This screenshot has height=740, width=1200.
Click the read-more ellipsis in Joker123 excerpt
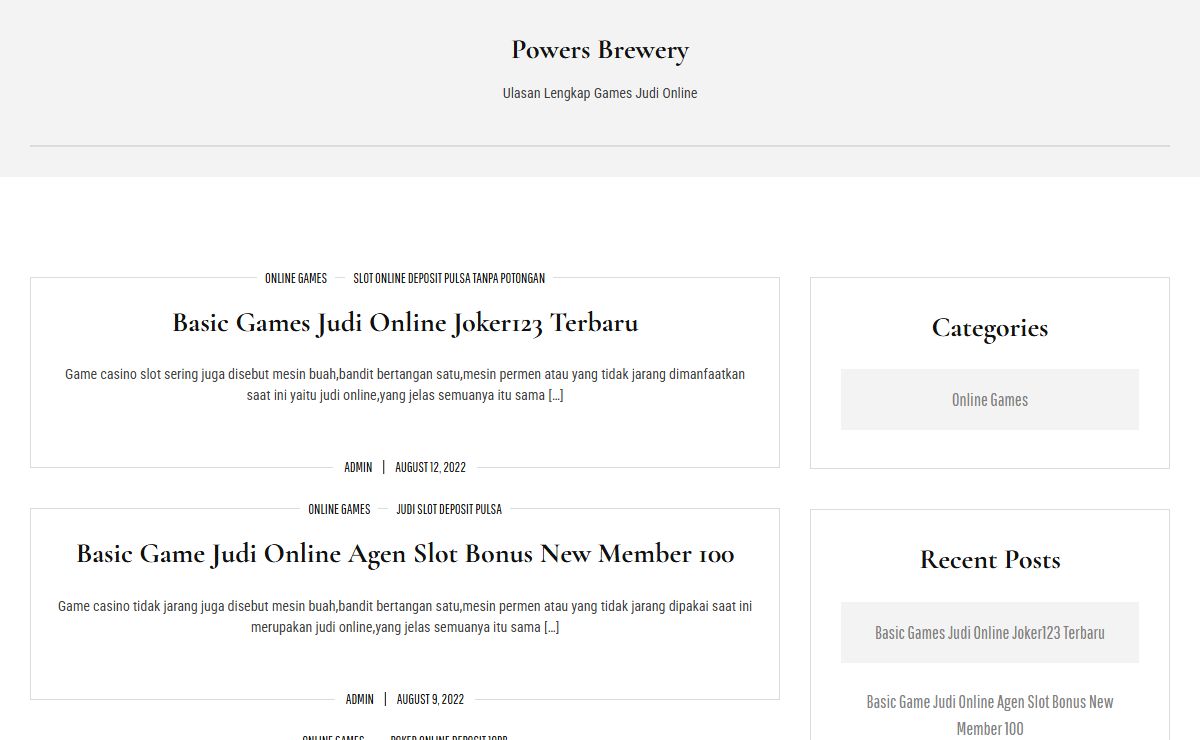pos(556,395)
